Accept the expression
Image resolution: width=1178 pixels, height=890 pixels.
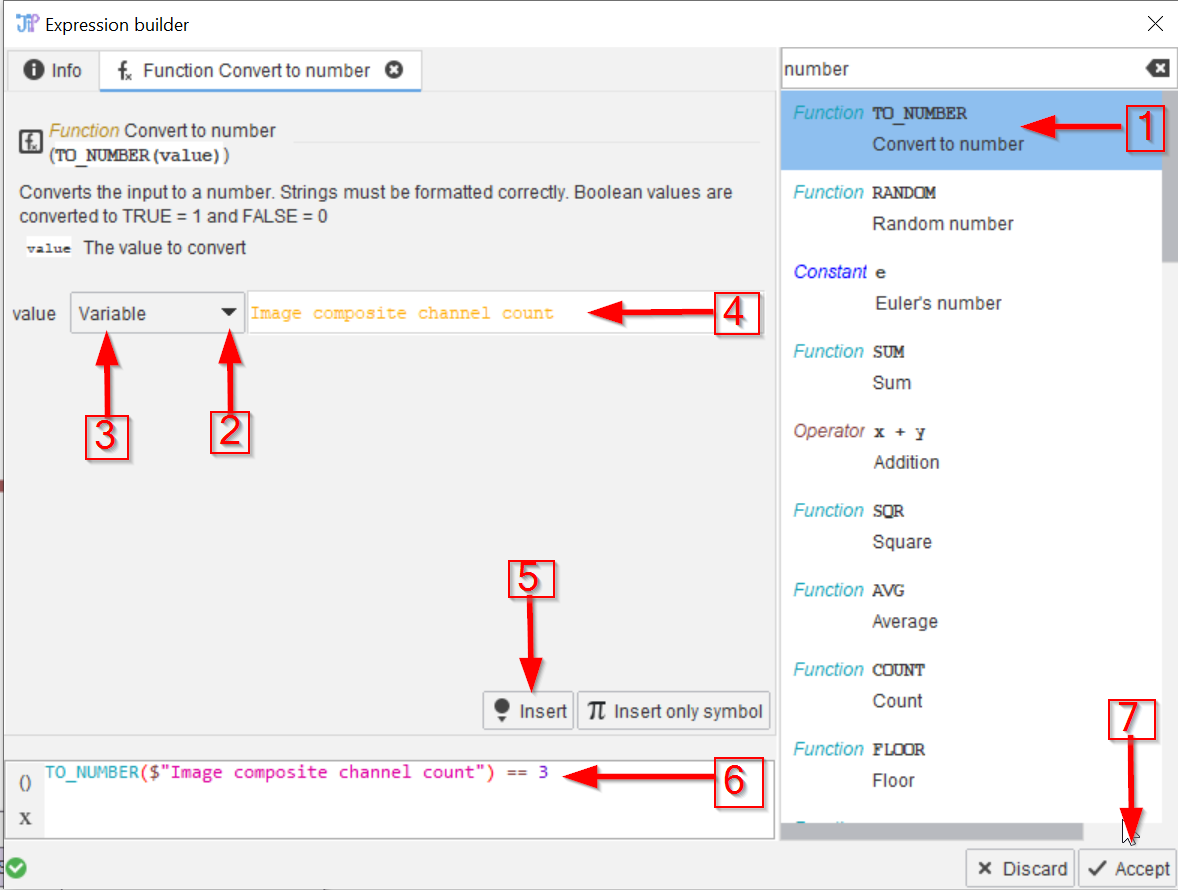(x=1129, y=868)
